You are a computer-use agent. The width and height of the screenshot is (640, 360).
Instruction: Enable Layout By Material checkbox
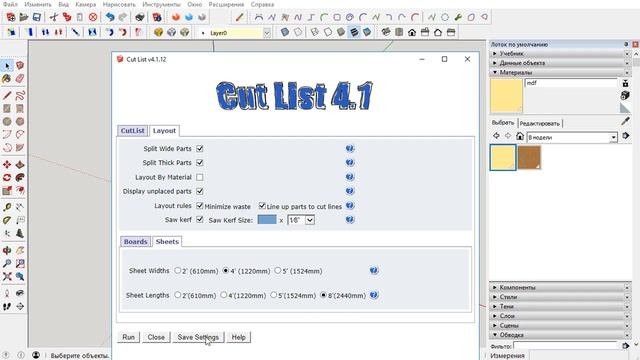point(200,177)
